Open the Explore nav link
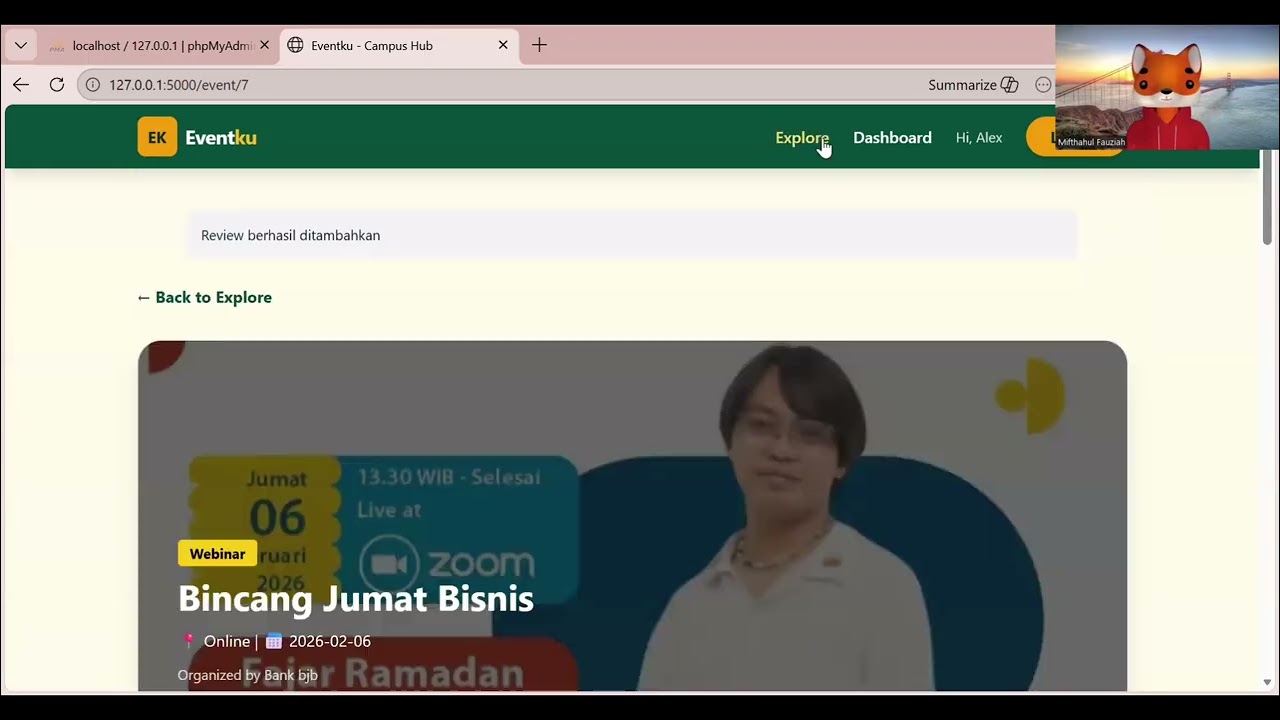Image resolution: width=1280 pixels, height=720 pixels. click(x=802, y=138)
